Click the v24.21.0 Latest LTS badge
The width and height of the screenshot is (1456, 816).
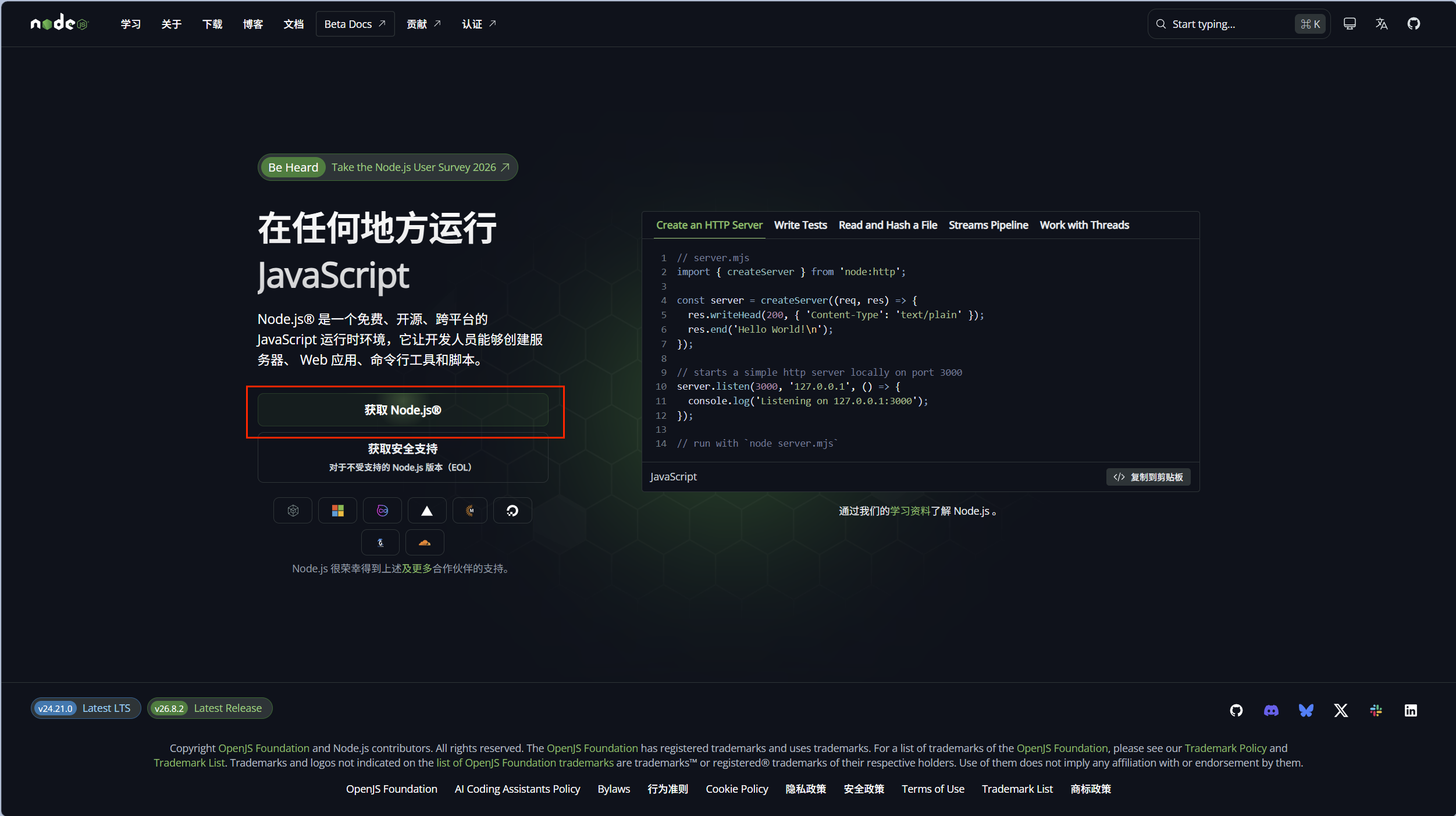pos(86,708)
